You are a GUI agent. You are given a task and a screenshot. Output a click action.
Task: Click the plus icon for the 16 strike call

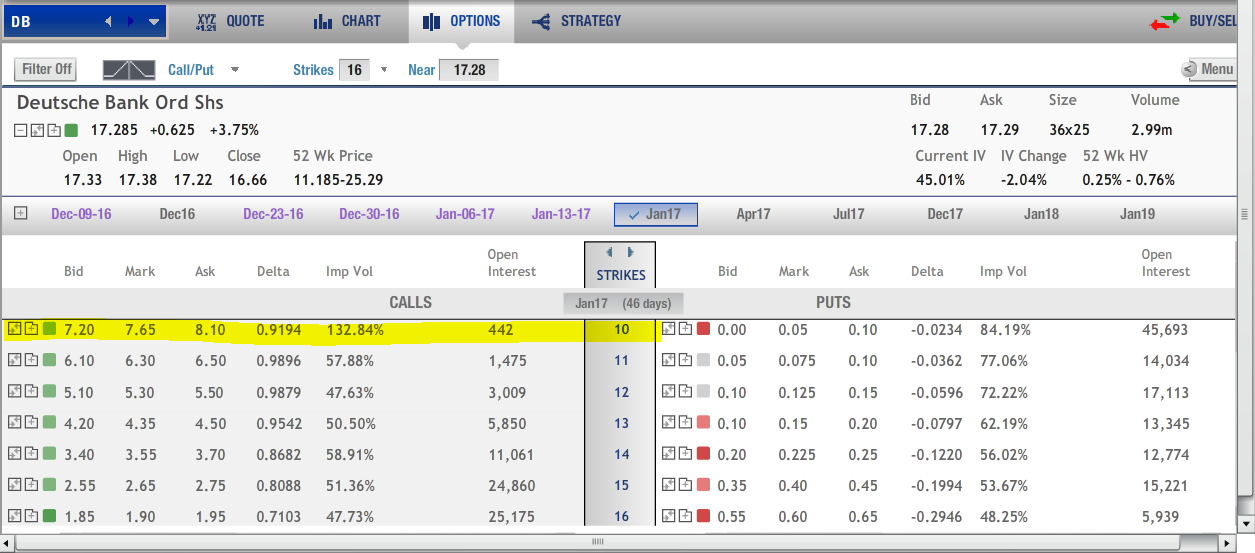tap(31, 517)
